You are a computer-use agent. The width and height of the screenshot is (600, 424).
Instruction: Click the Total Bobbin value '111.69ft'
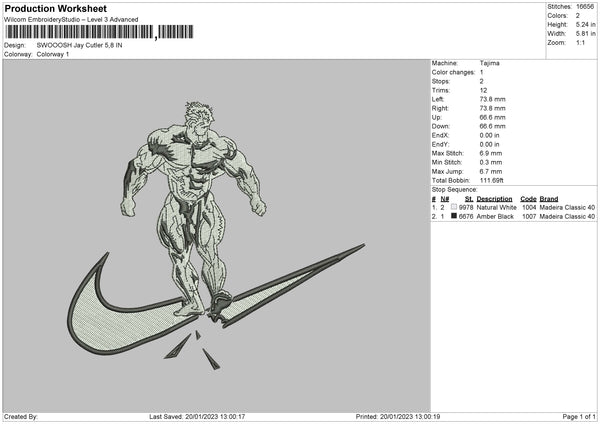pyautogui.click(x=492, y=180)
